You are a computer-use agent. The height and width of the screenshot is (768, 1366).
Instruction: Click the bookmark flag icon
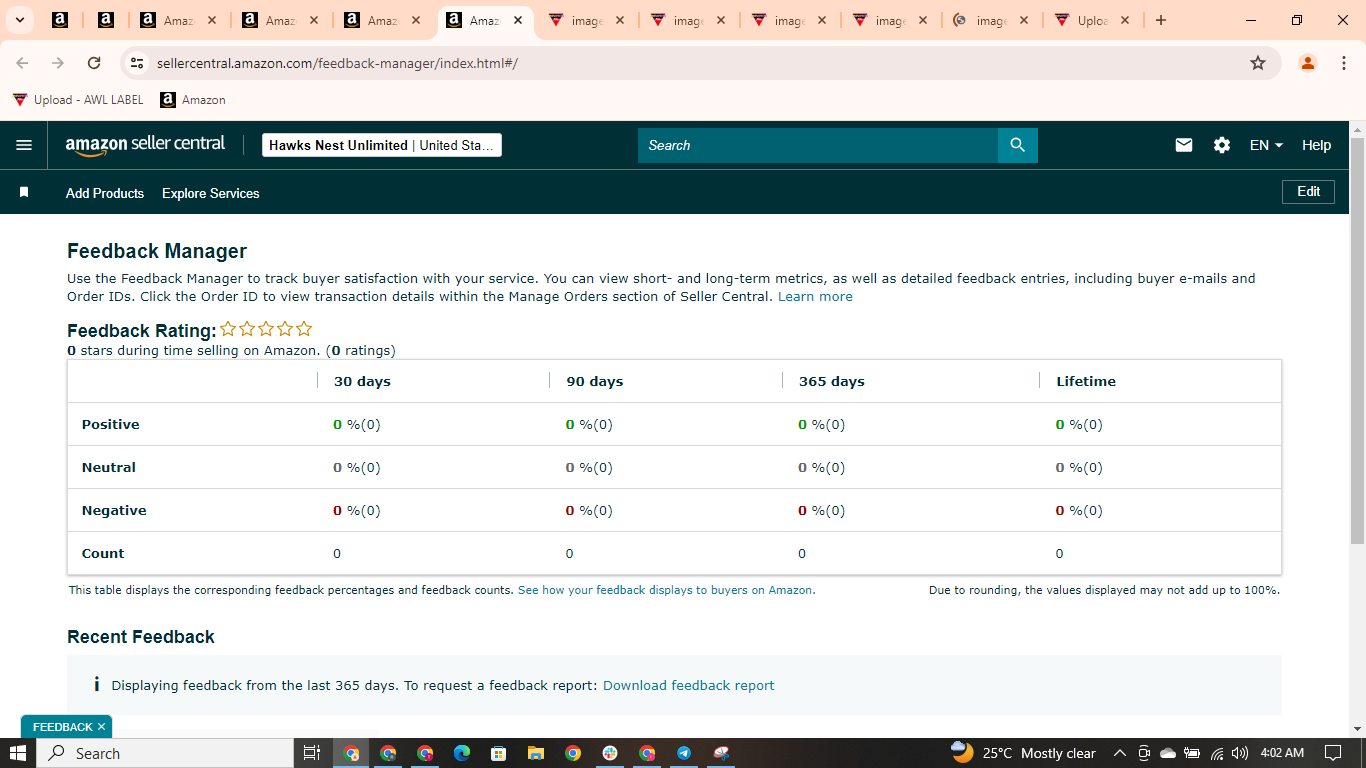[24, 192]
